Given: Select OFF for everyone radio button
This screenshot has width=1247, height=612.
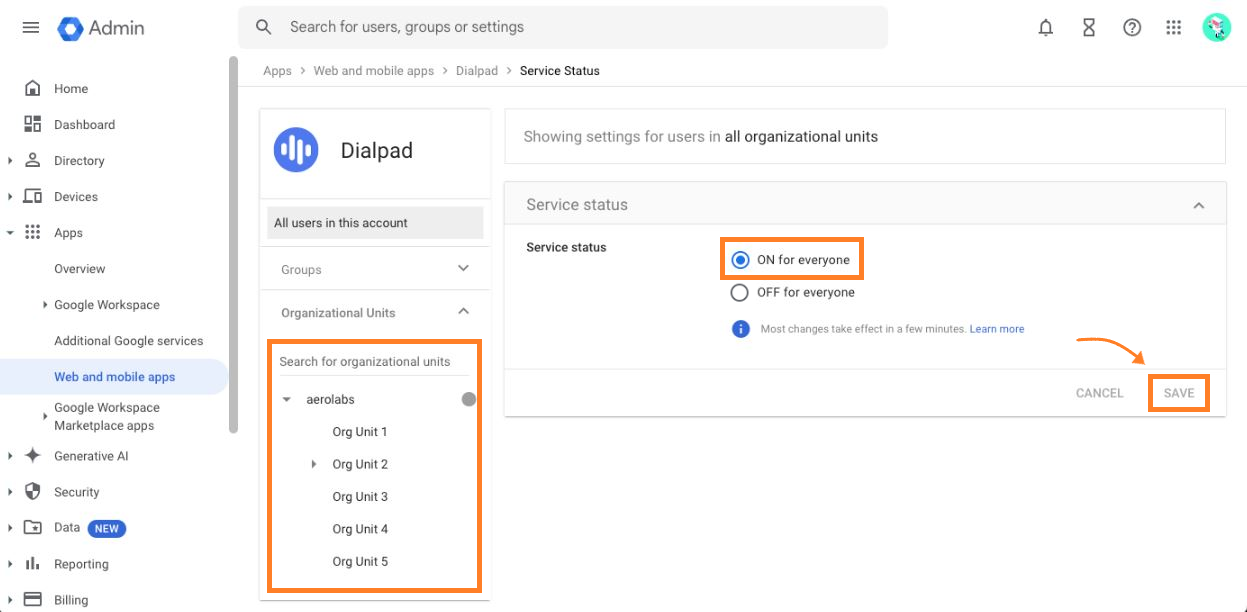Looking at the screenshot, I should pyautogui.click(x=740, y=293).
